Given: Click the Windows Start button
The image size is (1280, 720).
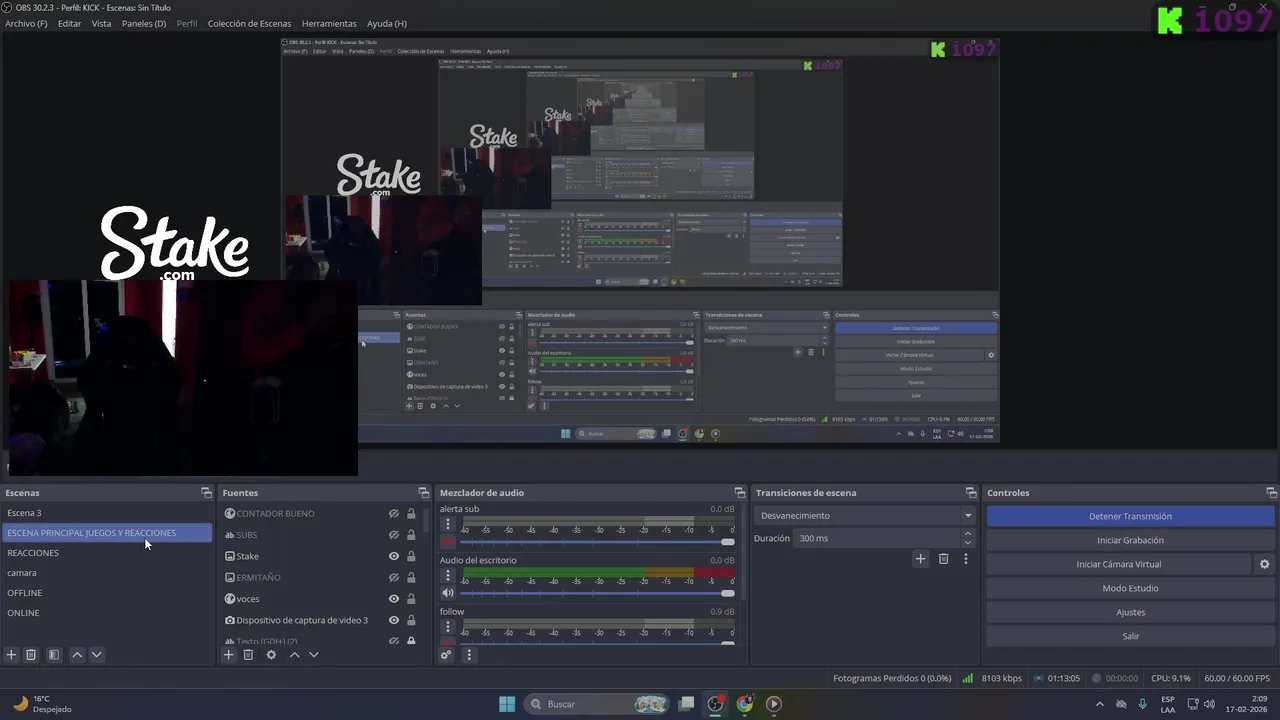Looking at the screenshot, I should point(507,704).
